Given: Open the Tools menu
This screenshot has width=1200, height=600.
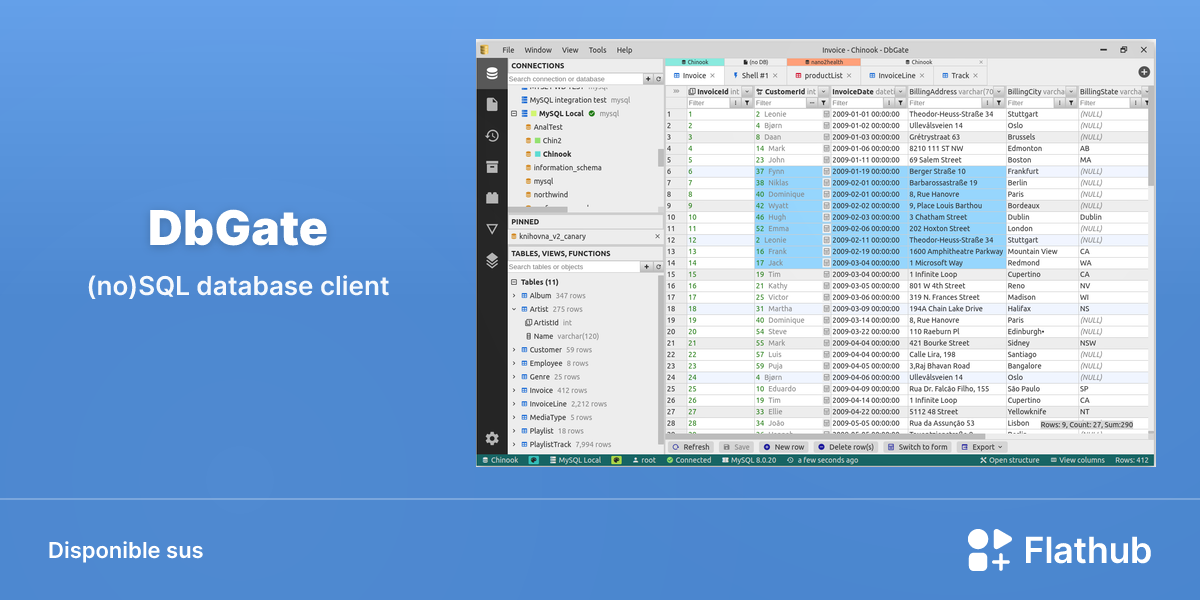Looking at the screenshot, I should [597, 50].
